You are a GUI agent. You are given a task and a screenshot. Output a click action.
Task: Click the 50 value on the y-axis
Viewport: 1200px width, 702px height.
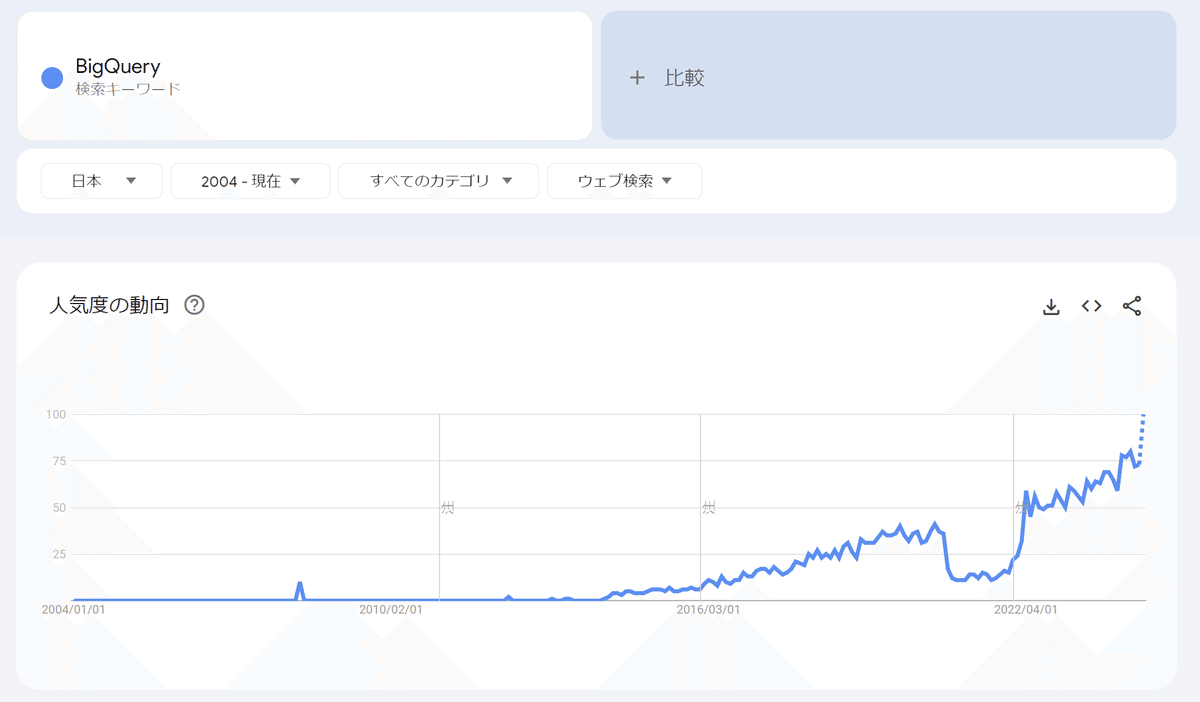[x=59, y=508]
